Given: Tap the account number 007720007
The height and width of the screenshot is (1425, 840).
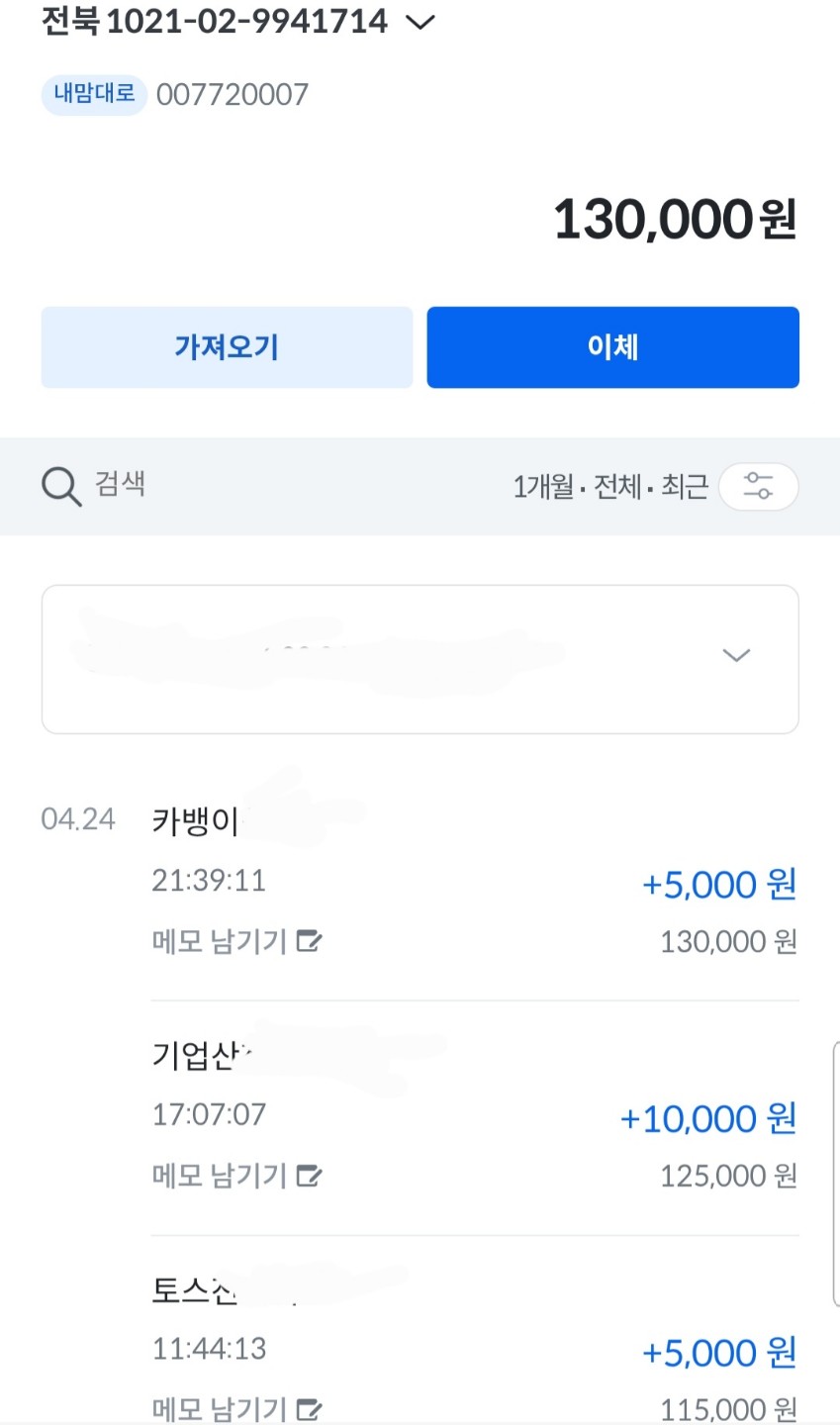Looking at the screenshot, I should pos(233,95).
